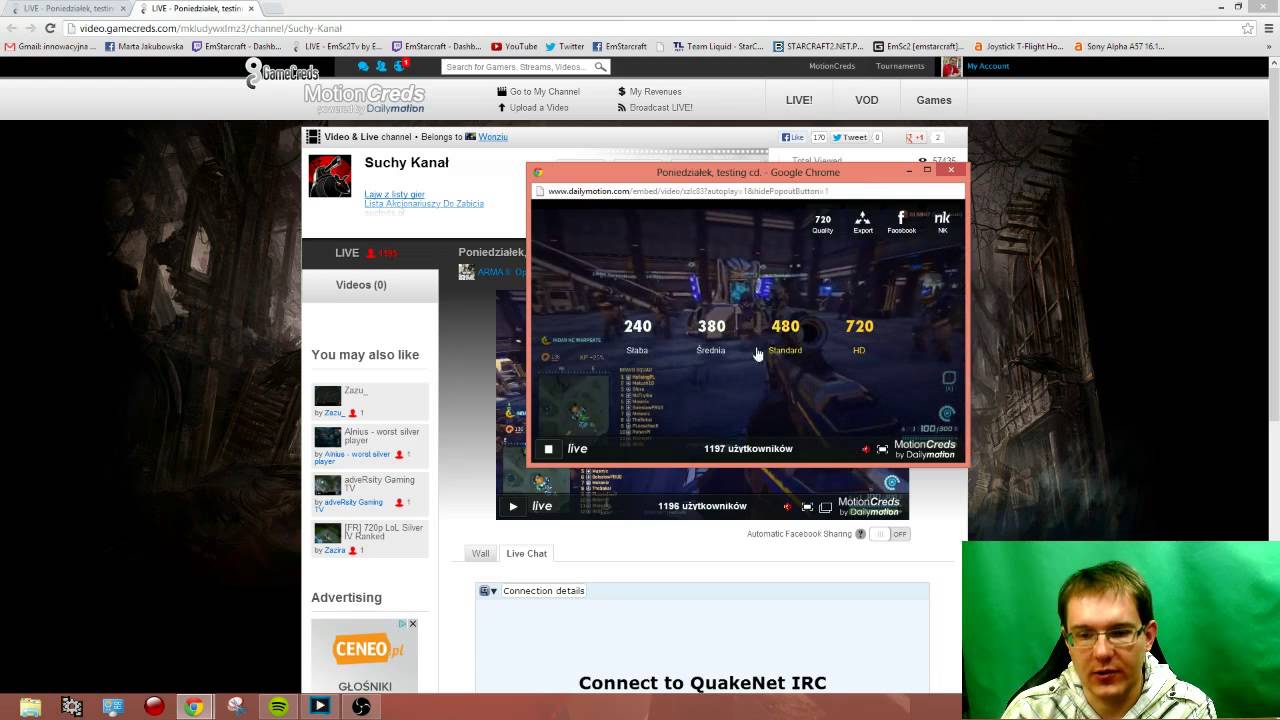Open Wonziu channel owner link
1280x720 pixels.
pos(493,137)
